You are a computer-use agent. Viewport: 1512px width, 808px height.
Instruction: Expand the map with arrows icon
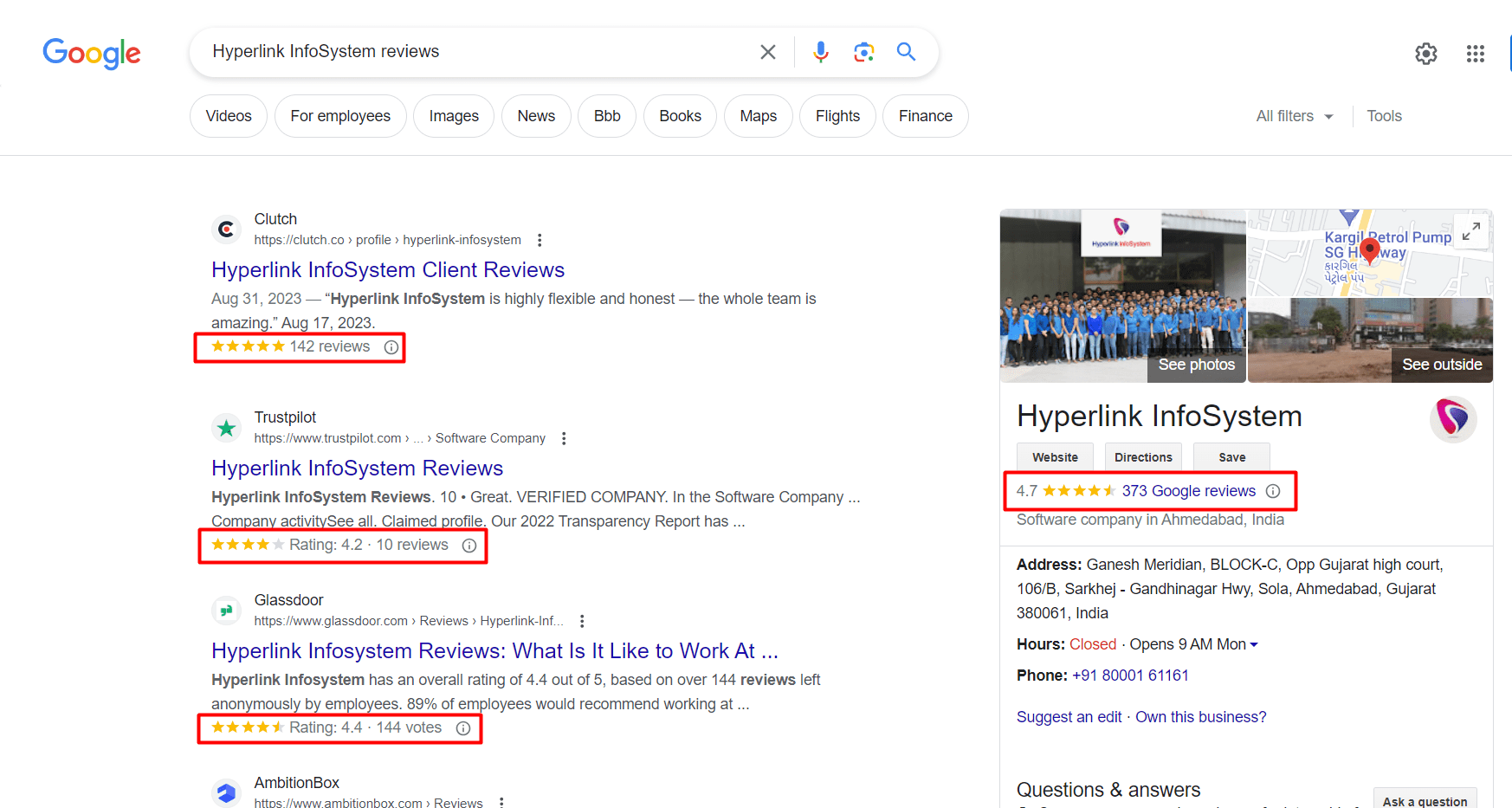[x=1470, y=231]
